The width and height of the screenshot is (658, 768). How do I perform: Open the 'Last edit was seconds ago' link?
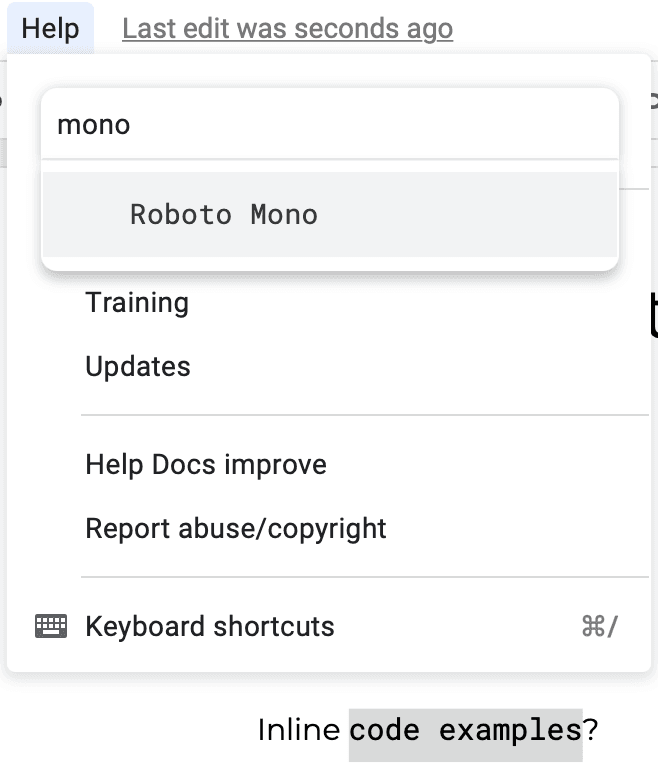tap(287, 28)
